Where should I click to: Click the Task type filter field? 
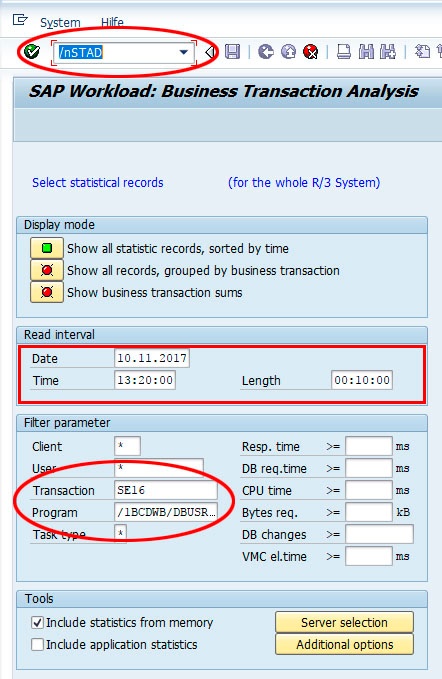tap(121, 534)
